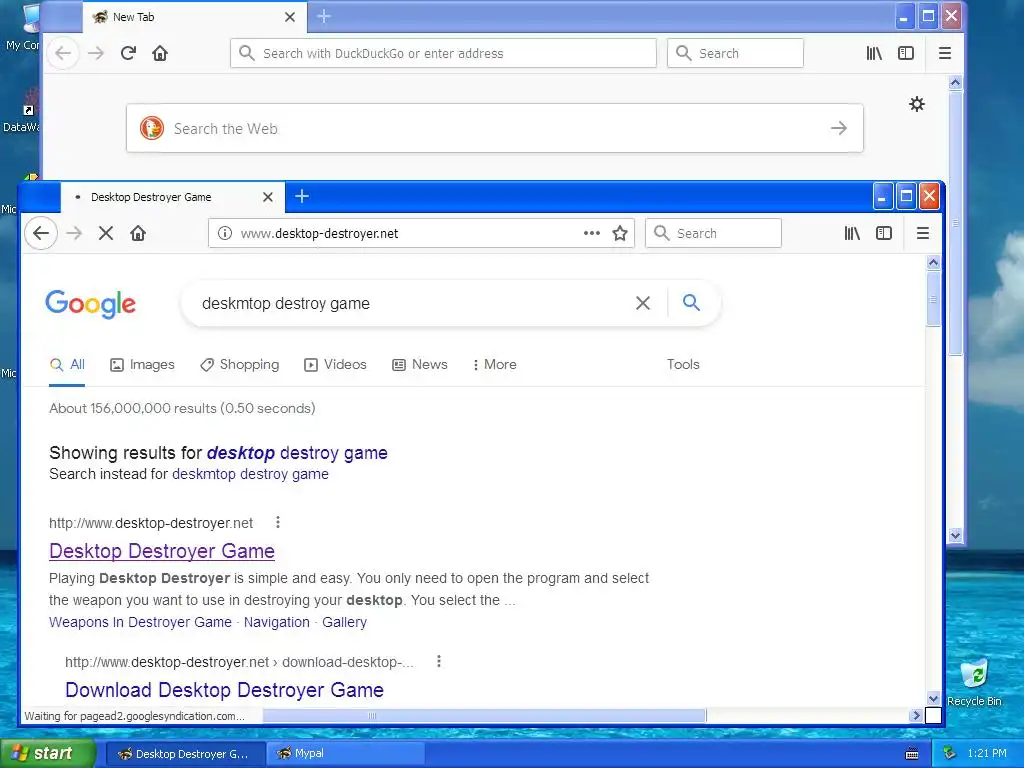The width and height of the screenshot is (1024, 768).
Task: Close the New Tab tab
Action: (290, 17)
